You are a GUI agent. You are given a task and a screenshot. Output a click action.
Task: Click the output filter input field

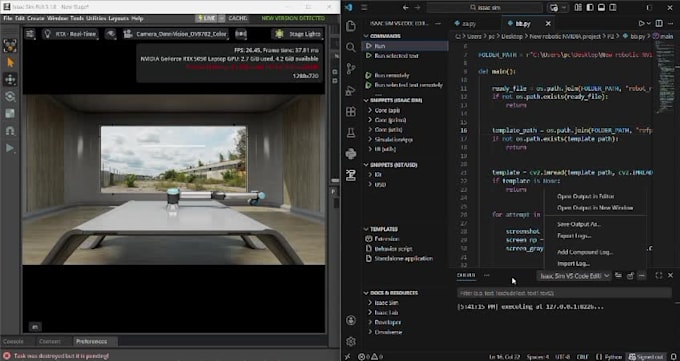coord(564,293)
